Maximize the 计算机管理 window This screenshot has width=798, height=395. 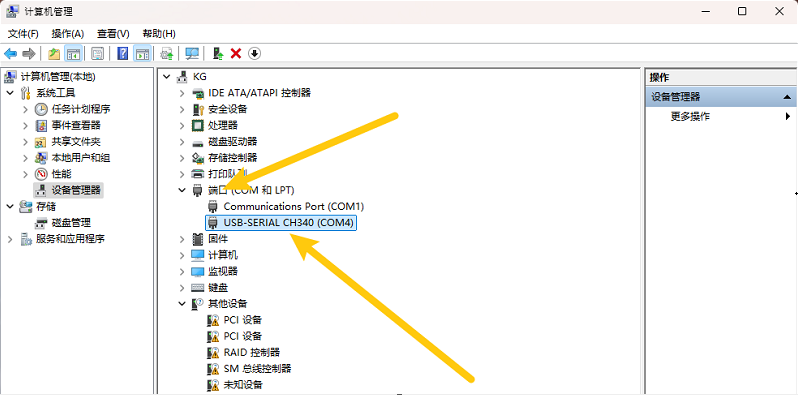tap(743, 11)
